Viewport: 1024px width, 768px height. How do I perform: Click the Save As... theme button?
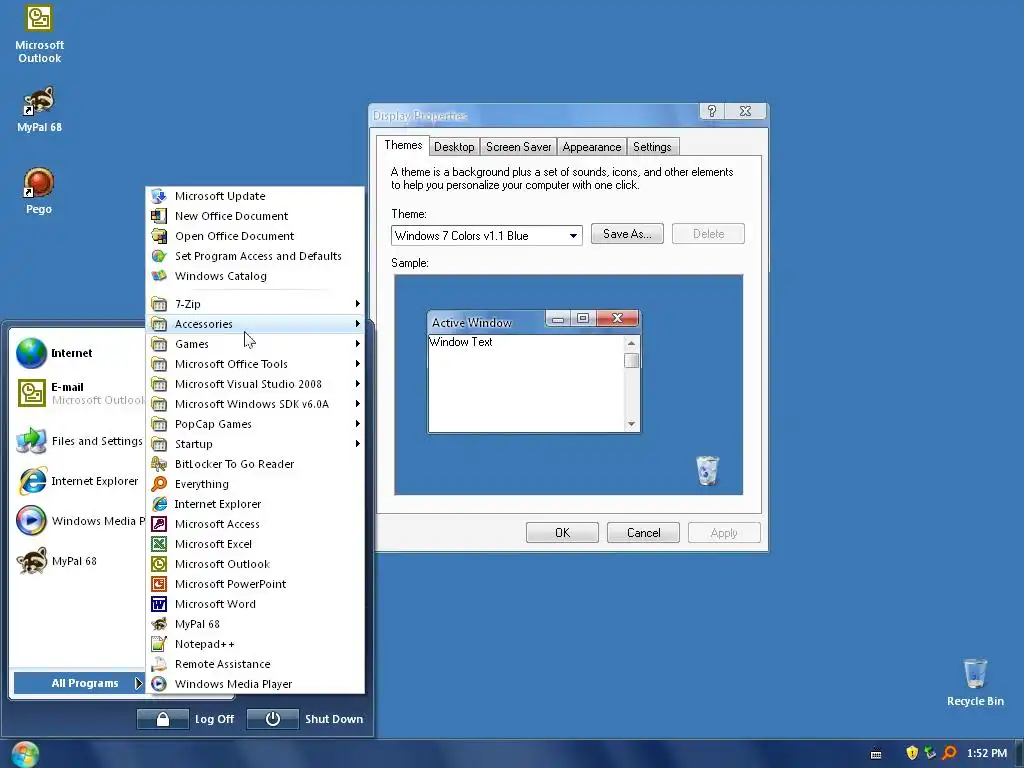coord(627,234)
